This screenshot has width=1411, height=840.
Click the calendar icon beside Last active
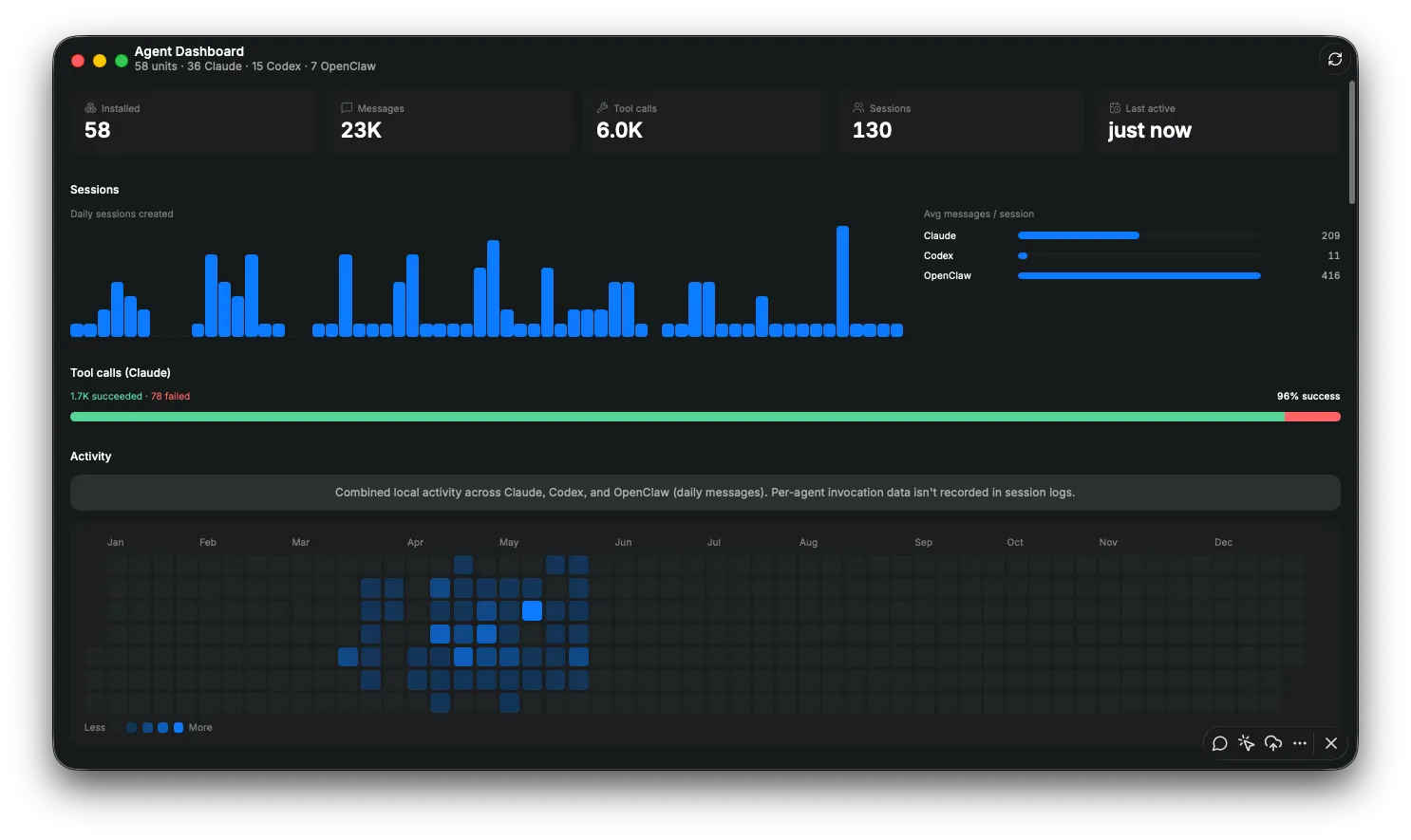tap(1115, 108)
